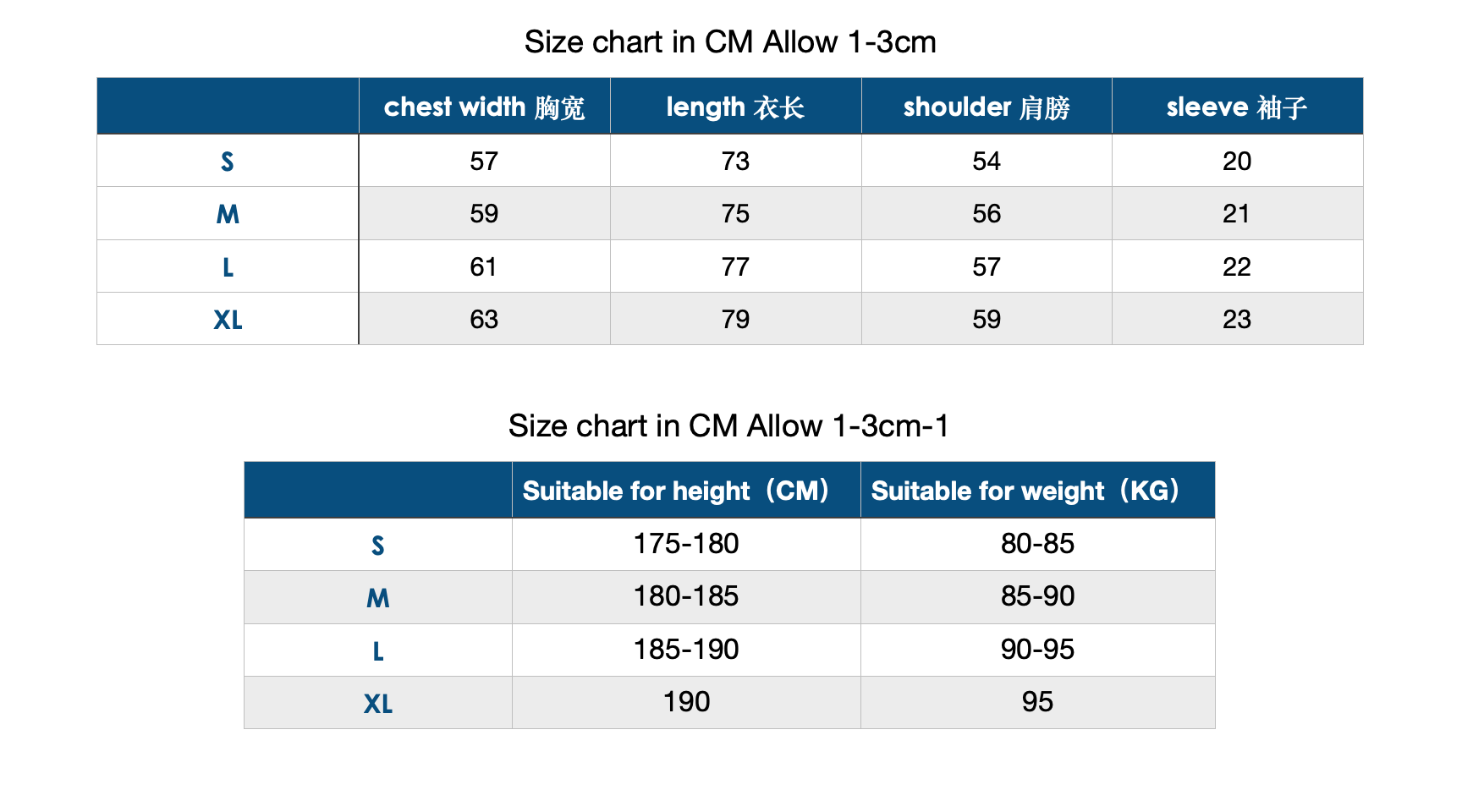Click the top size chart title

pyautogui.click(x=729, y=42)
